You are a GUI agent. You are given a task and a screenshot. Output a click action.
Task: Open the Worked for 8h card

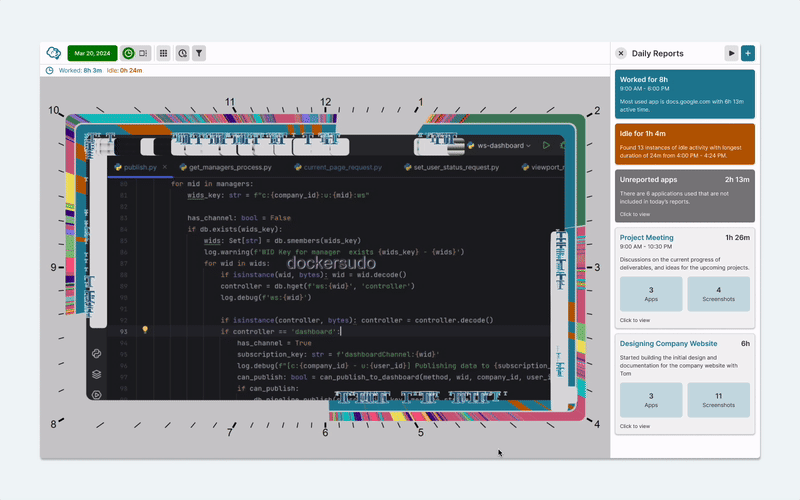coord(685,94)
